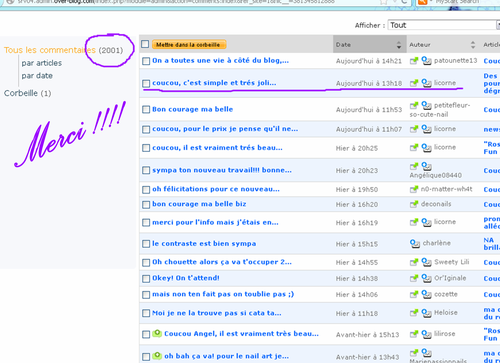Click blue contact icon beside cozette
500x363 pixels.
pos(426,294)
